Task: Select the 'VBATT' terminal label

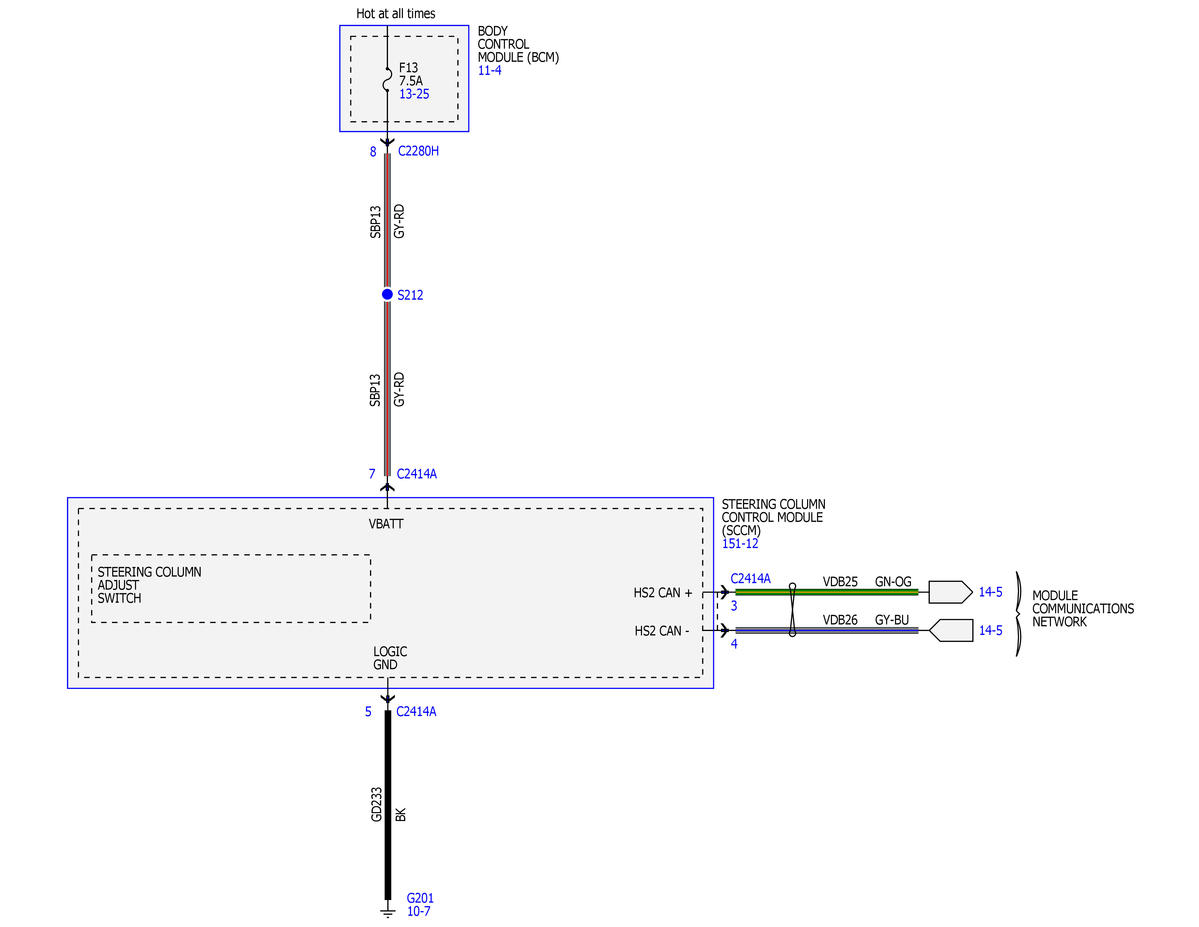Action: point(386,524)
